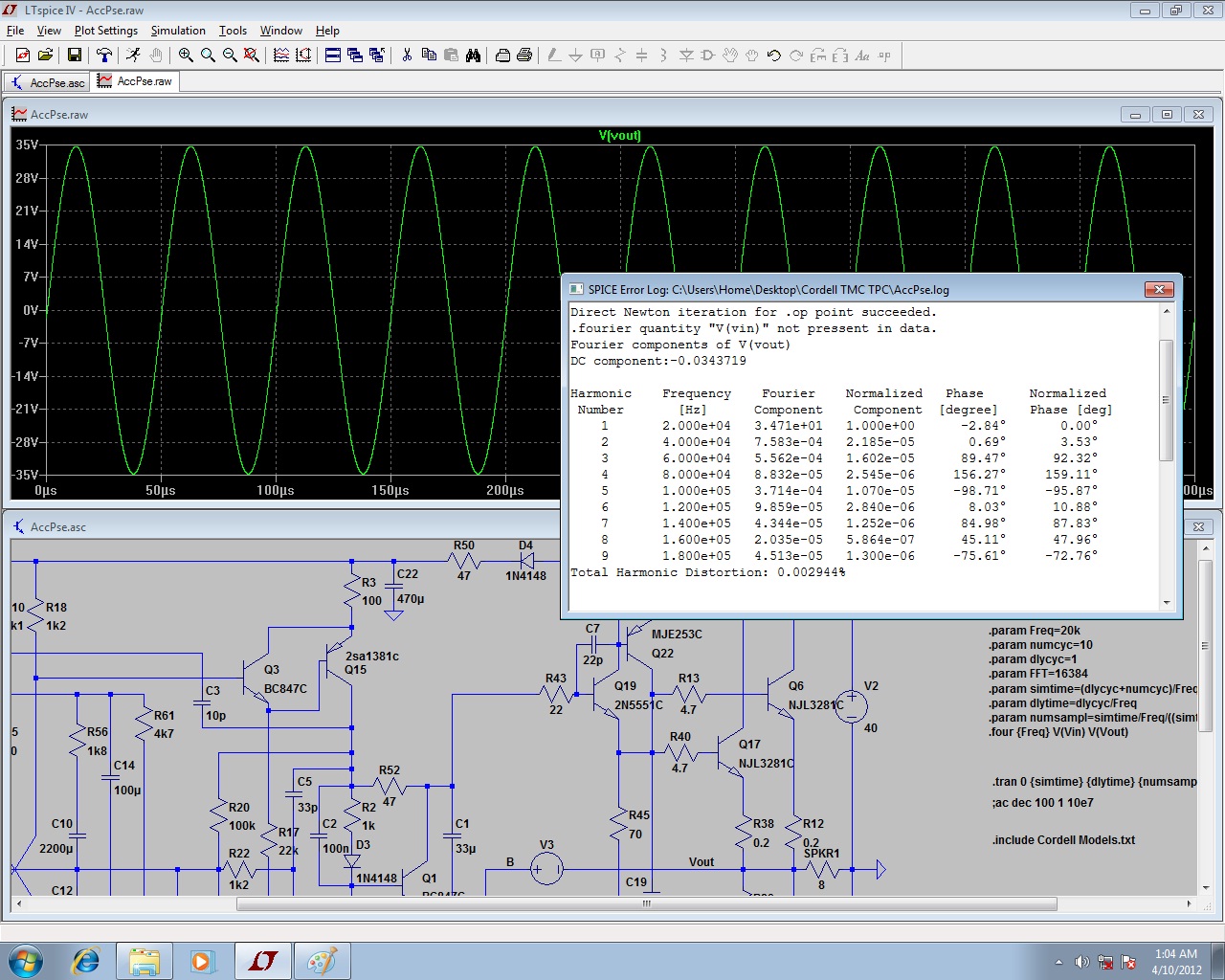Click the Error Log scrollbar up arrow
The image size is (1225, 980).
click(x=1166, y=311)
